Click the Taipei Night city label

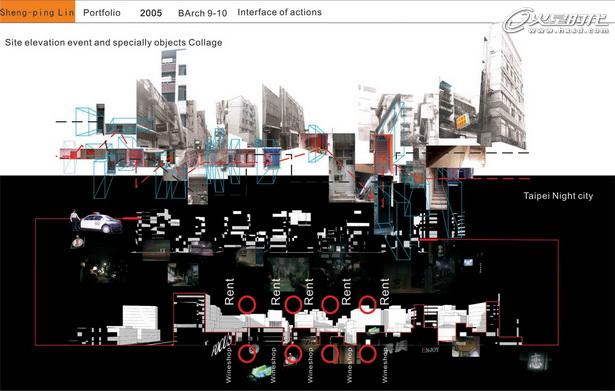point(558,196)
